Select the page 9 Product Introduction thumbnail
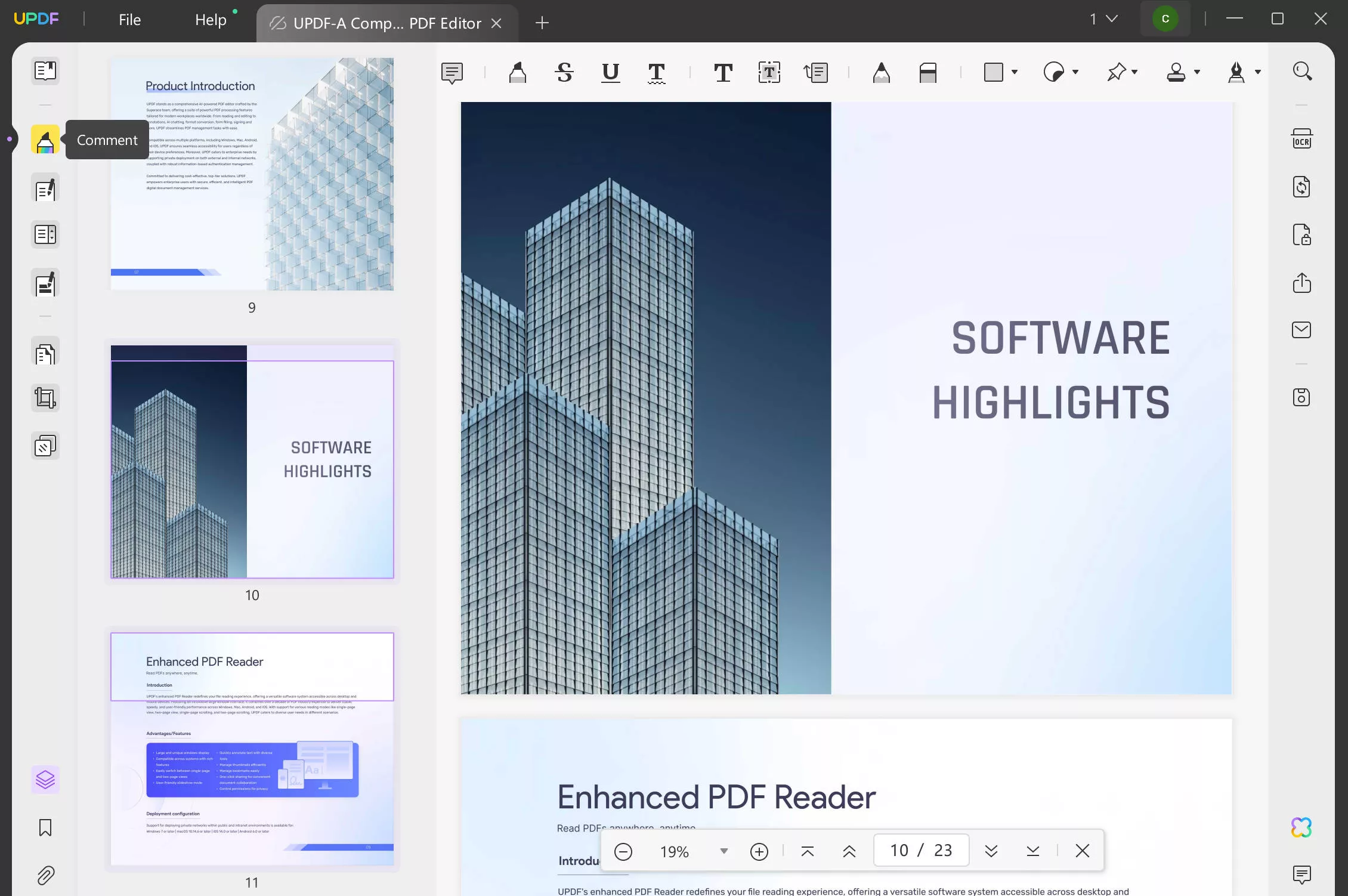Viewport: 1348px width, 896px height. tap(252, 174)
